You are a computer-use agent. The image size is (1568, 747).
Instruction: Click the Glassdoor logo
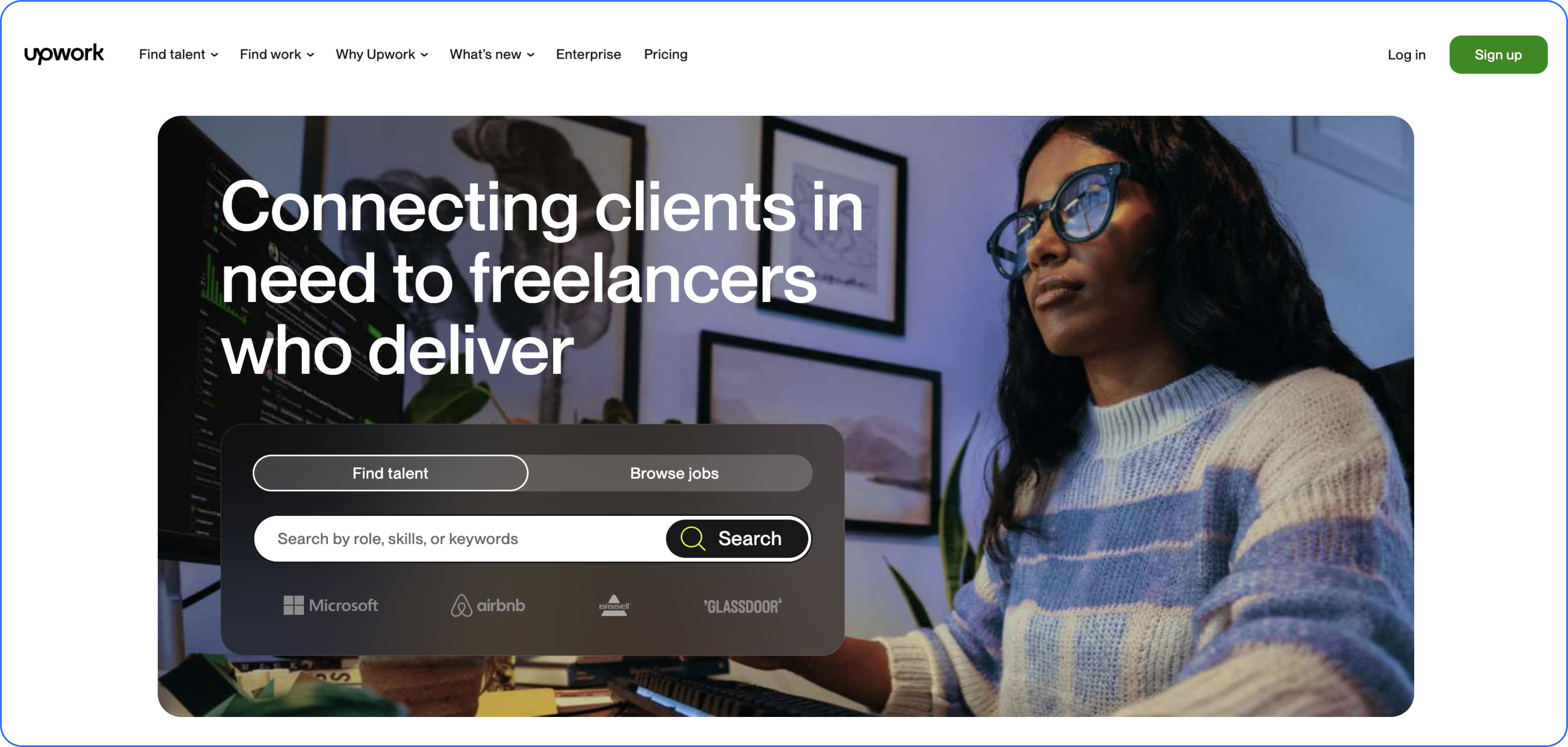(742, 606)
